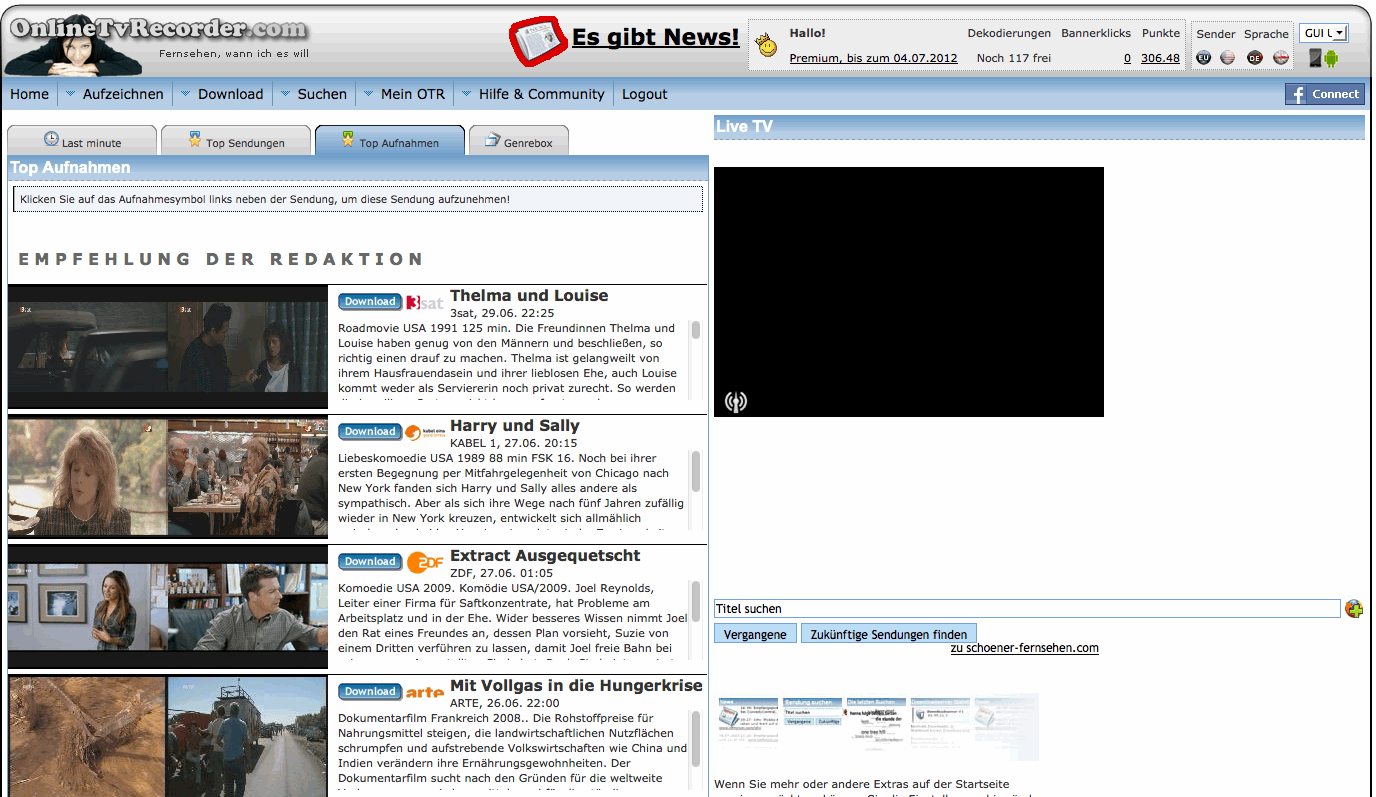This screenshot has width=1376, height=797.
Task: Click the live TV broadcast antenna icon
Action: 736,402
